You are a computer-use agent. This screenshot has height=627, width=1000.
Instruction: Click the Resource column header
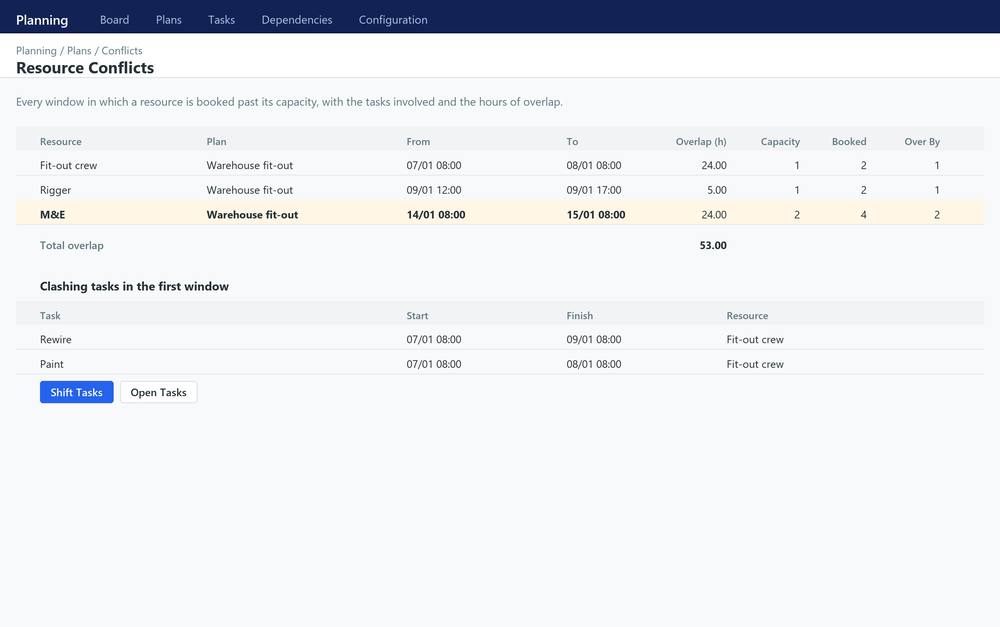tap(61, 142)
